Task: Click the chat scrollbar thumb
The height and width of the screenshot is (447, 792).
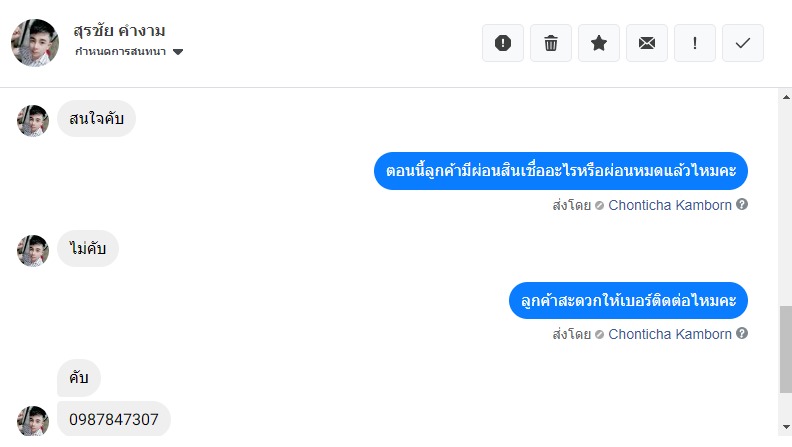Action: 785,349
